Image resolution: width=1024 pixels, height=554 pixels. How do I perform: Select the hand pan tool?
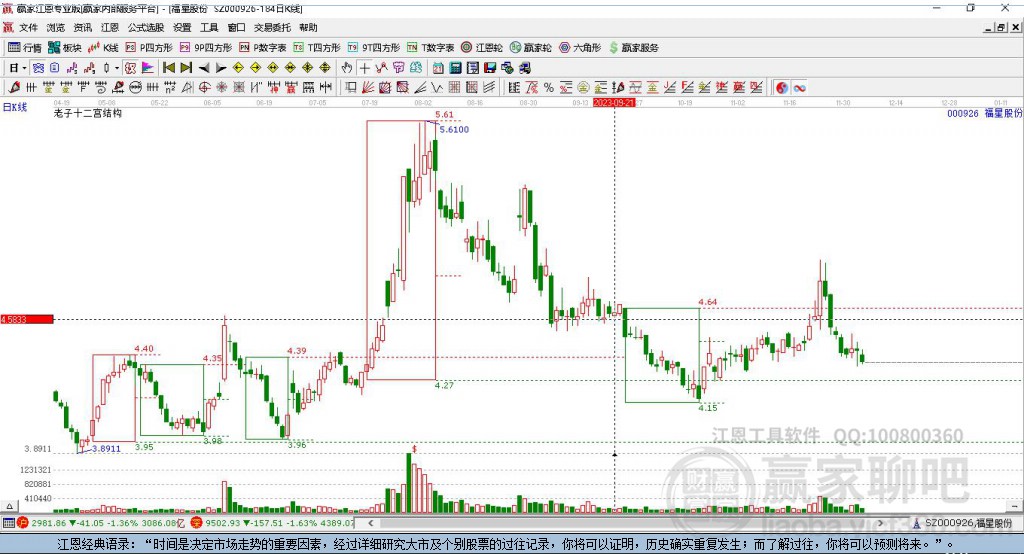coord(347,67)
